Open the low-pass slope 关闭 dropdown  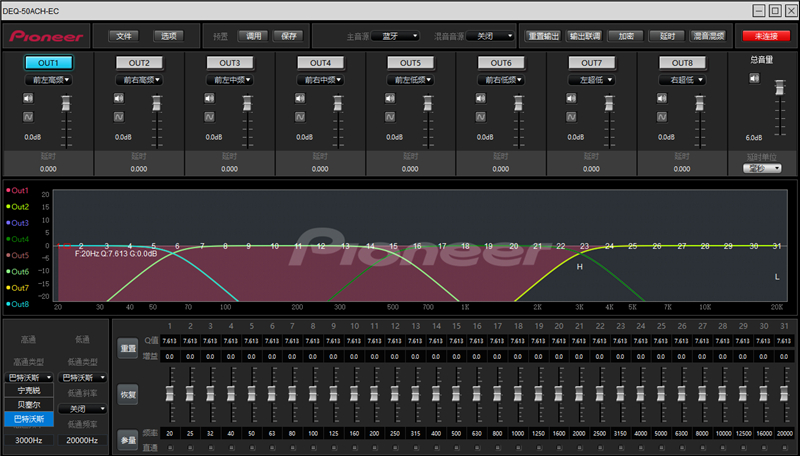pyautogui.click(x=83, y=409)
